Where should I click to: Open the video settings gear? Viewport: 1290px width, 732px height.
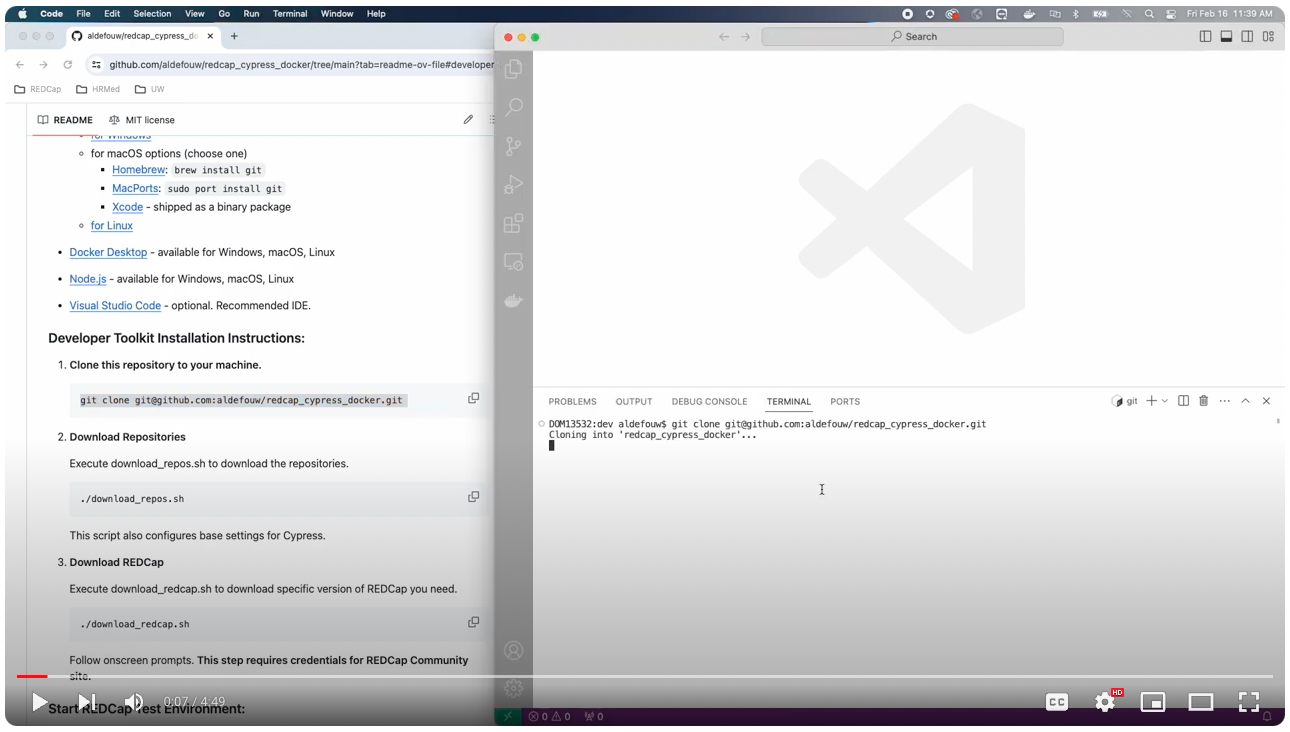[x=1105, y=702]
